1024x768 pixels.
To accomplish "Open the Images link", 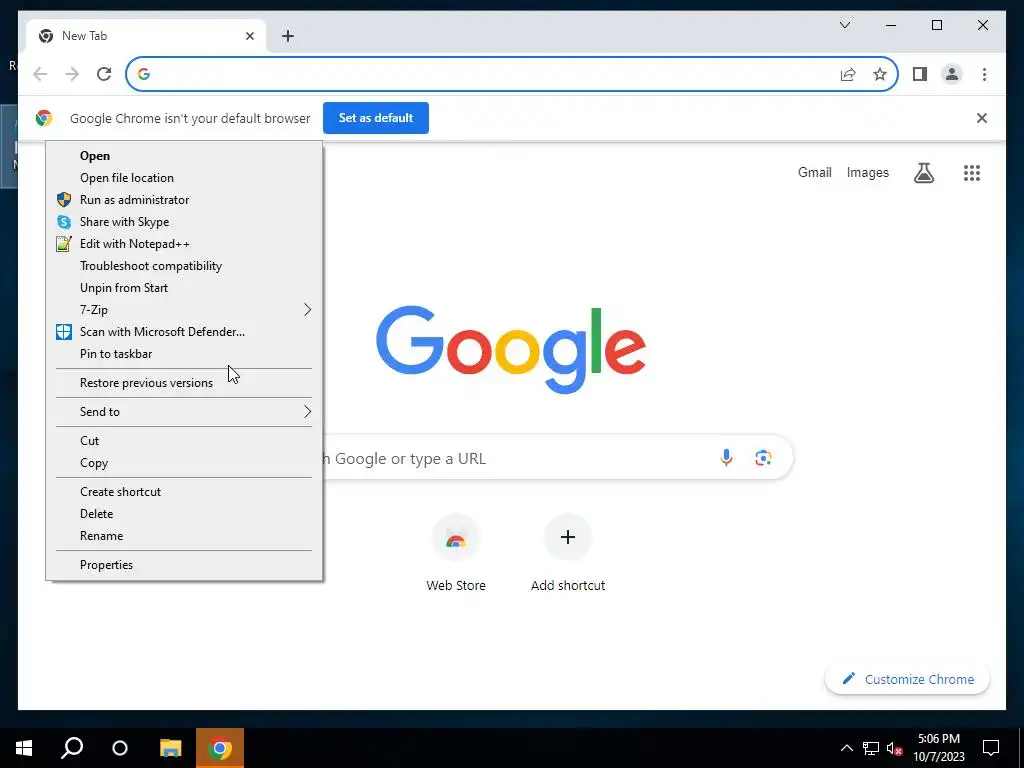I will (x=867, y=172).
